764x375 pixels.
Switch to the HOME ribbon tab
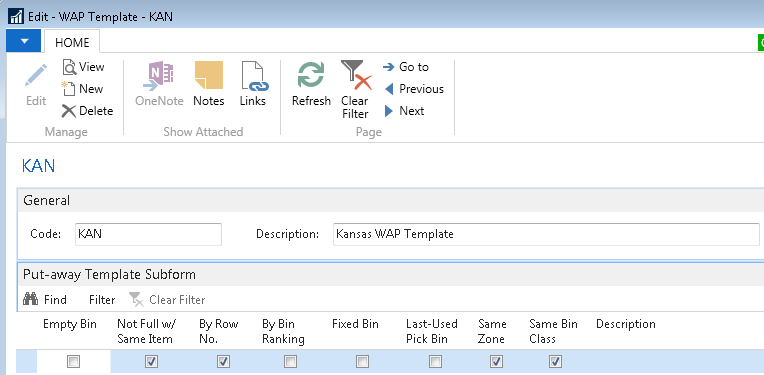(x=72, y=42)
